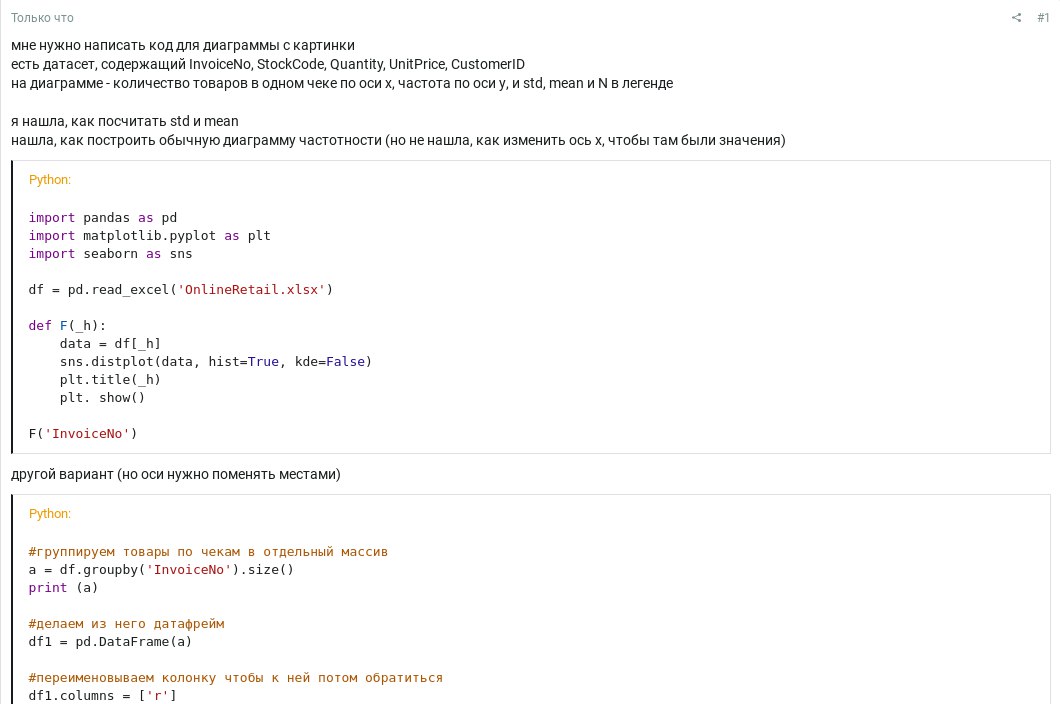This screenshot has height=704, width=1060.
Task: Click the 'data = df[_h]' line
Action: pos(110,344)
